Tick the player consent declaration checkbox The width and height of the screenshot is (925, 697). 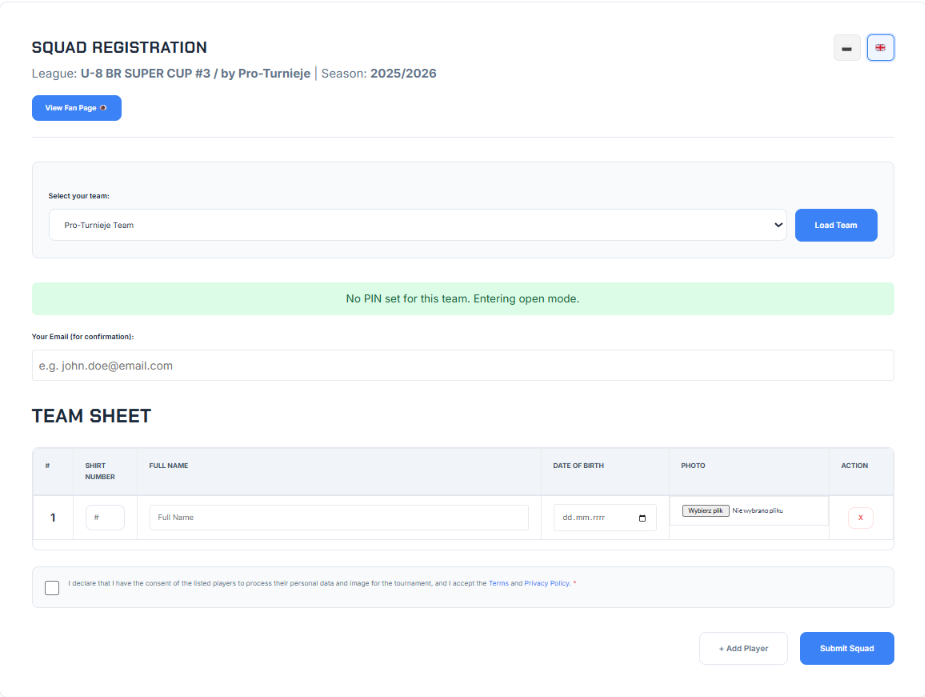tap(52, 588)
